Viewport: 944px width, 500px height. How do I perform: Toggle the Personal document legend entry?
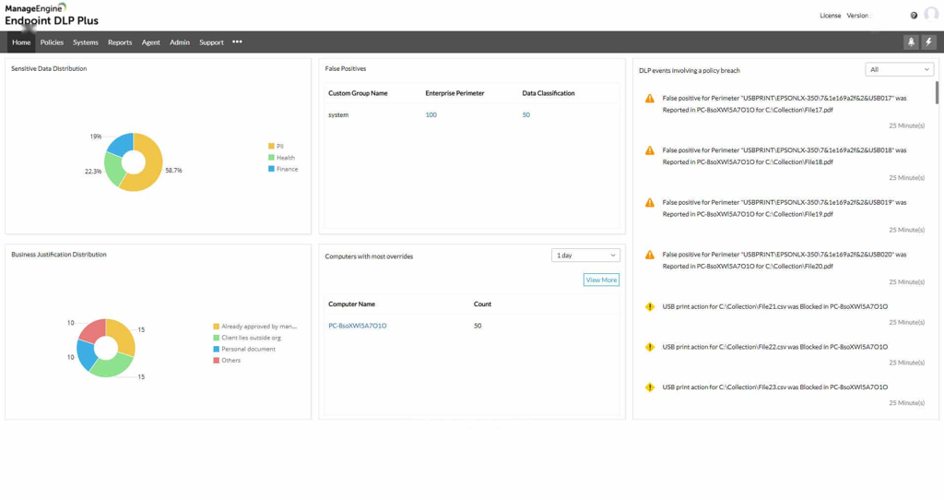pos(246,349)
